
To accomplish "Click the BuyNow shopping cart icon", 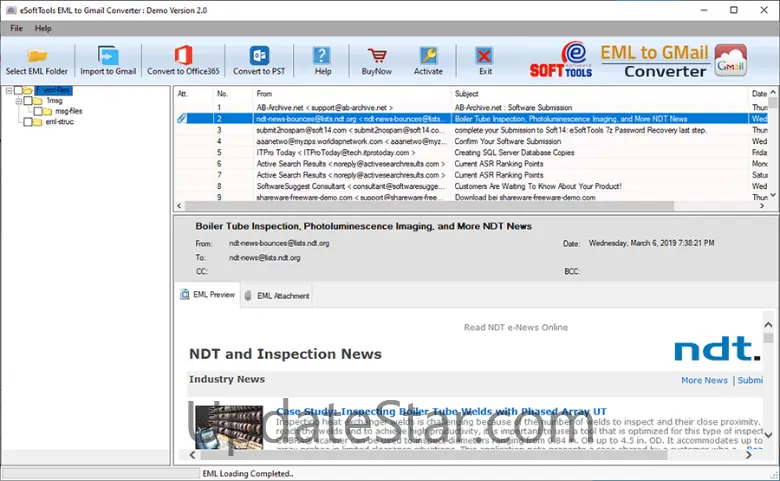I will (377, 56).
